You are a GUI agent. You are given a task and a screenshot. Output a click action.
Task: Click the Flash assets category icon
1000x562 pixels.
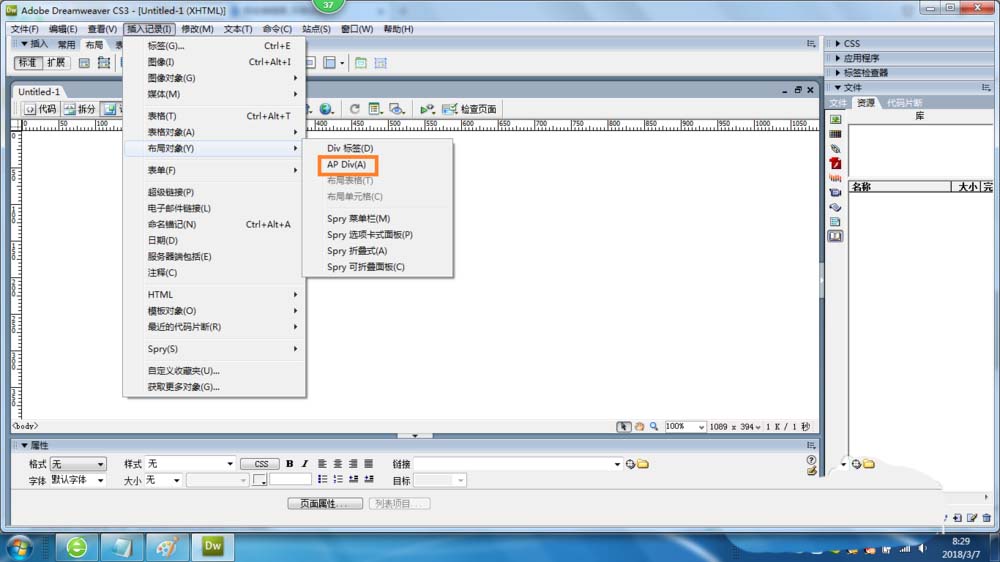[x=835, y=163]
